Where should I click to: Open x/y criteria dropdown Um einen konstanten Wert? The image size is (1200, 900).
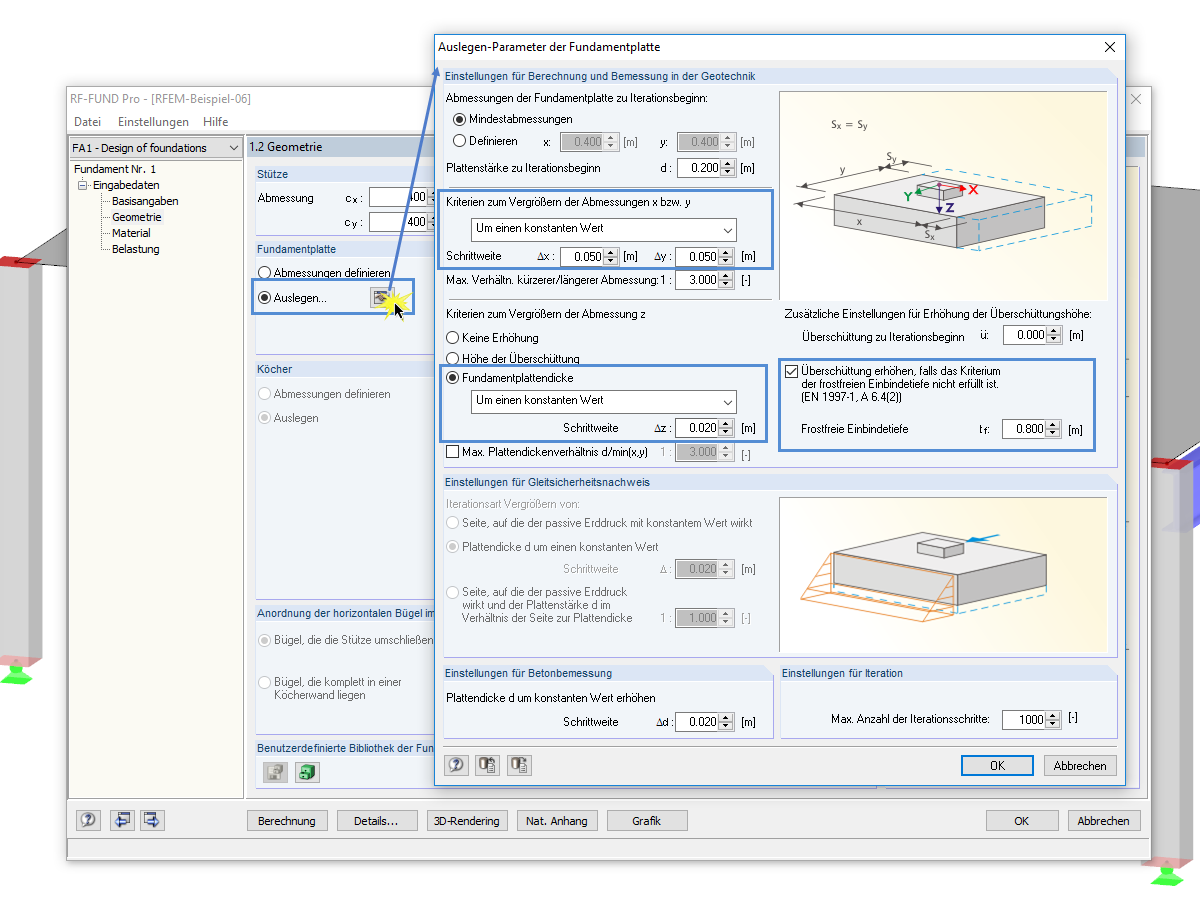[x=603, y=228]
